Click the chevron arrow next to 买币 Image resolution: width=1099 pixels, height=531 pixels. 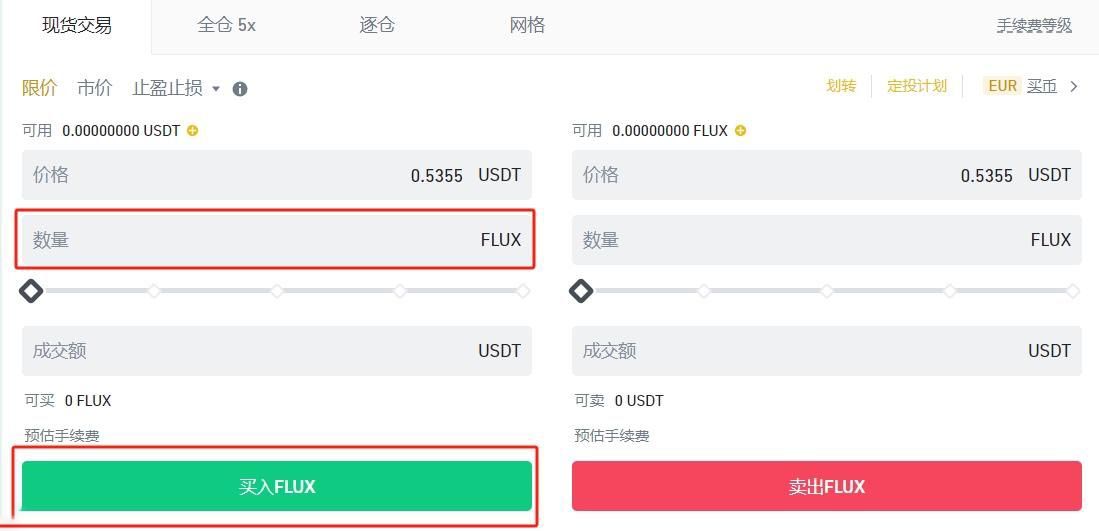click(1074, 86)
